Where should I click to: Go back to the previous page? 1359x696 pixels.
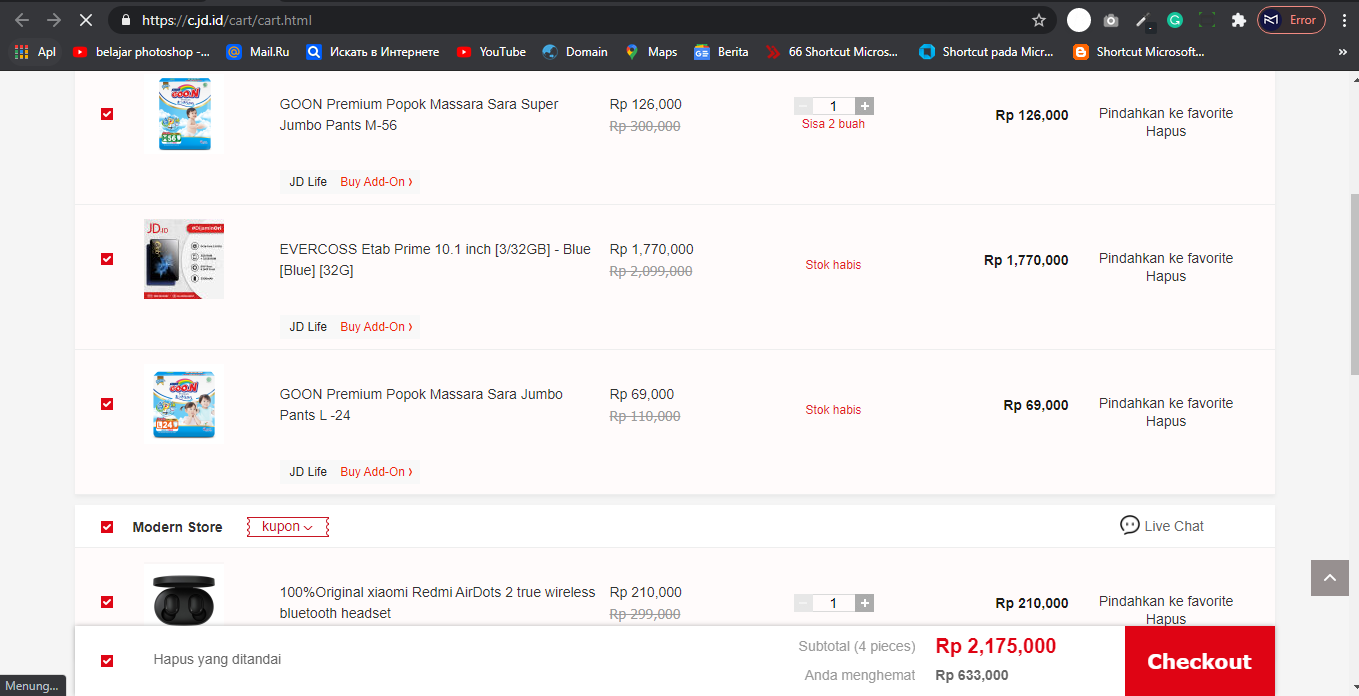(22, 20)
